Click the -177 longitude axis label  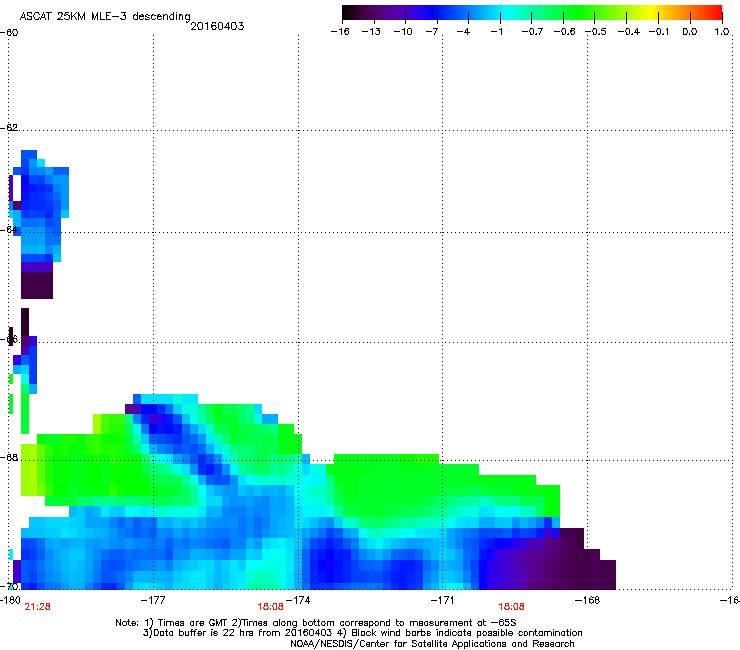pos(153,600)
